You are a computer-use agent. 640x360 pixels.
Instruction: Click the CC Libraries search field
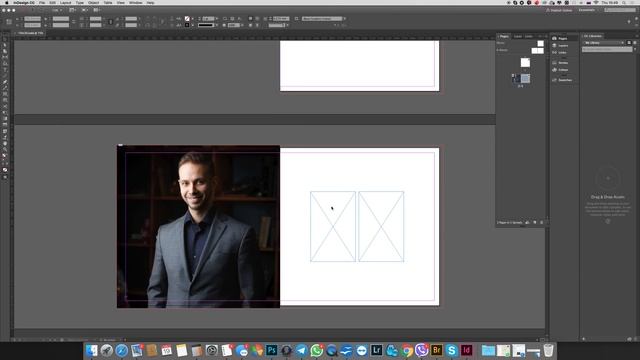pos(607,49)
